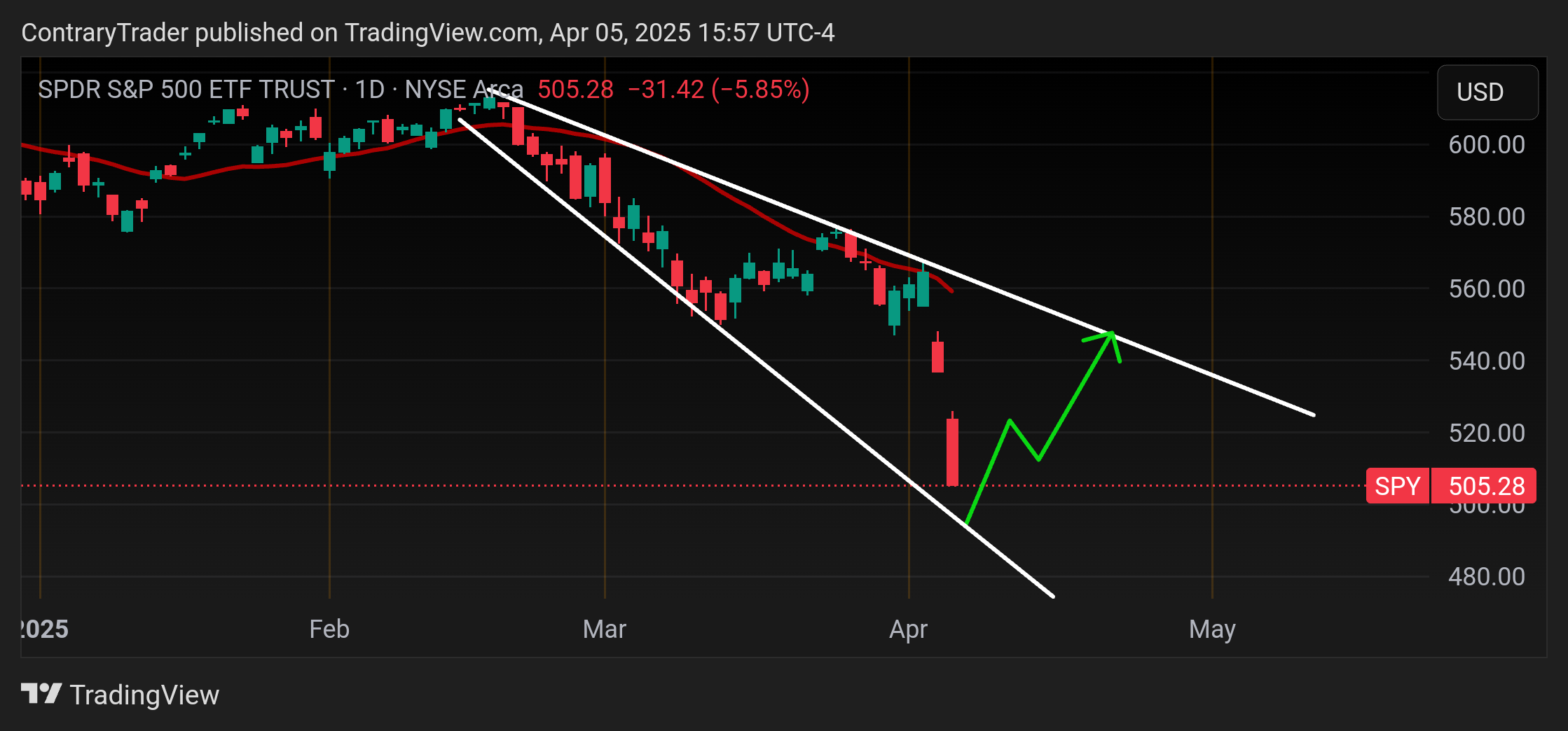The image size is (1568, 731).
Task: Click the ContraryTrader published caption
Action: click(x=428, y=33)
